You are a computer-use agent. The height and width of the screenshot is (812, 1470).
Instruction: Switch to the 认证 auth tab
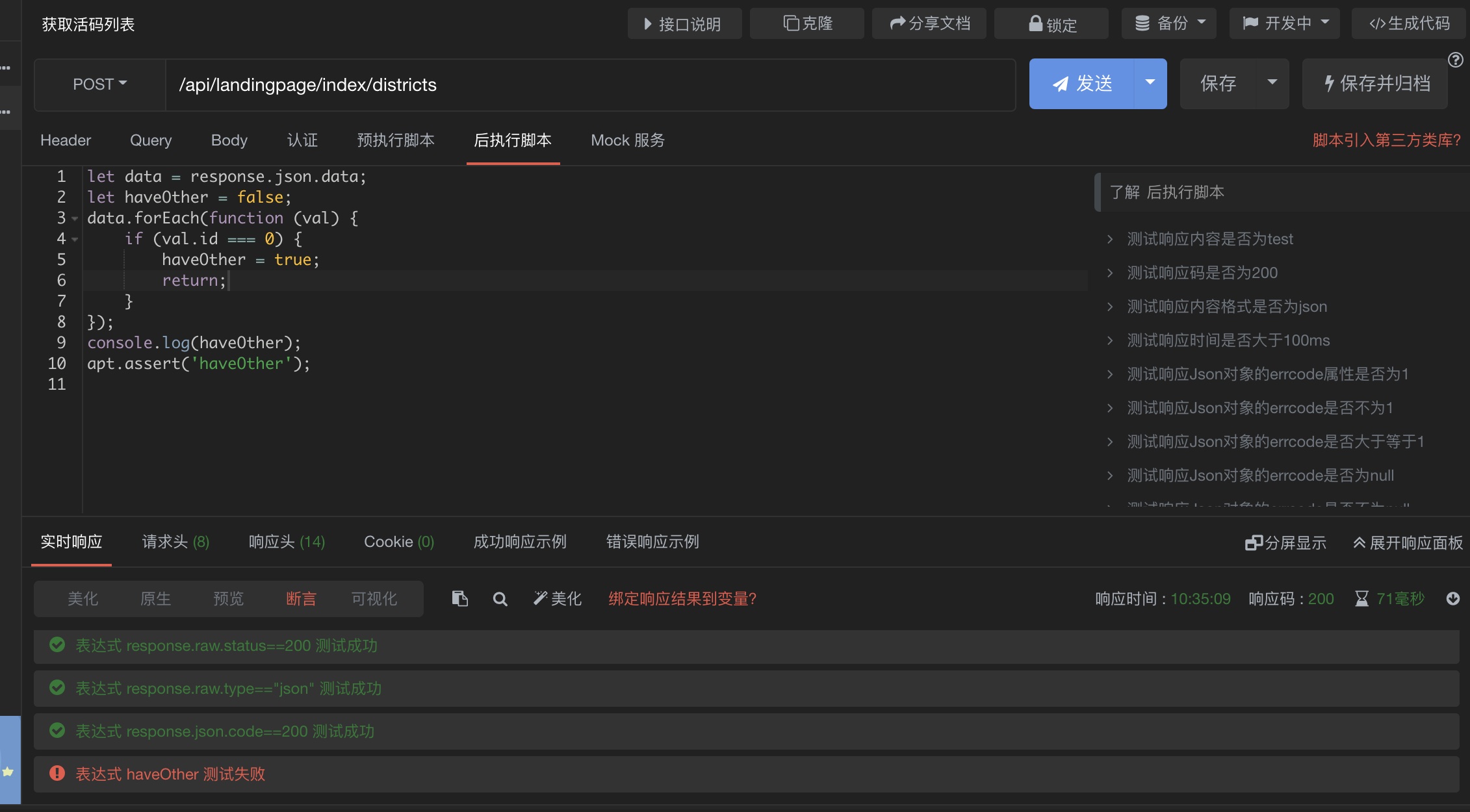click(302, 140)
